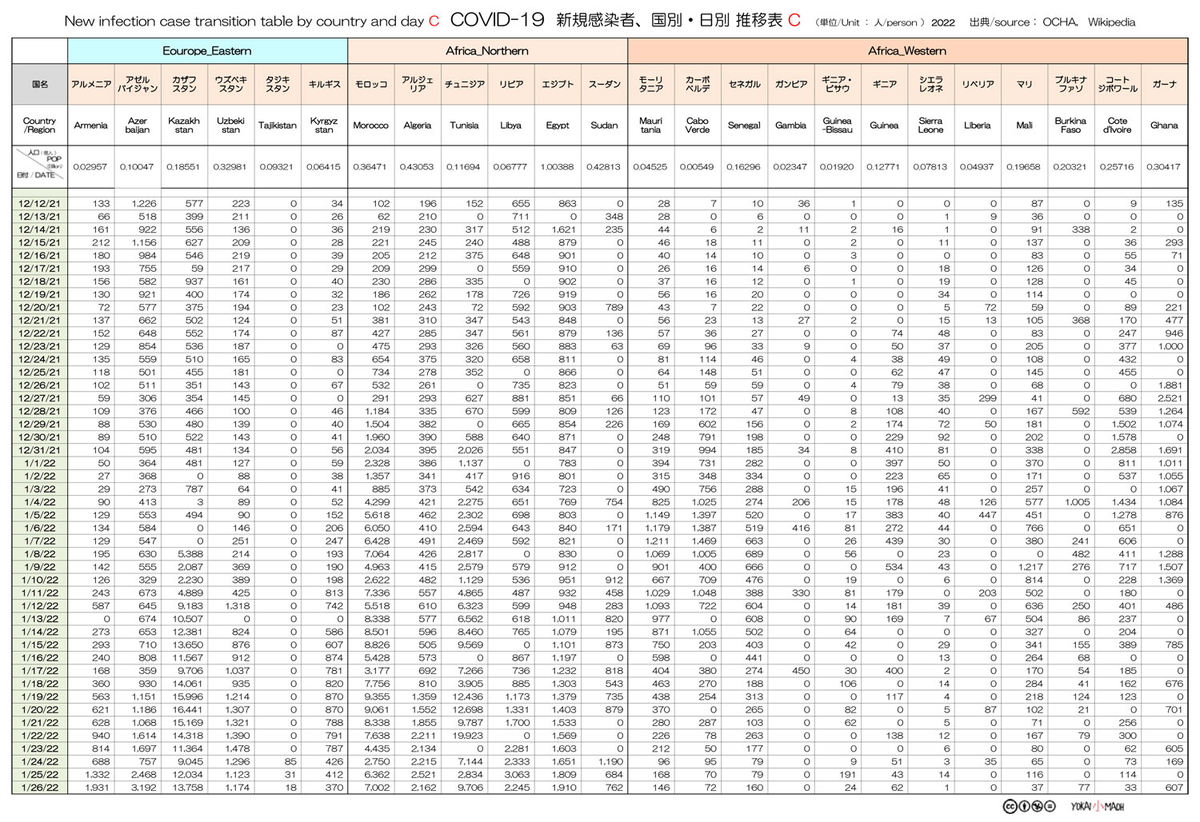Image resolution: width=1200 pixels, height=822 pixels.
Task: Click the Tajikistan column header
Action: coord(277,125)
